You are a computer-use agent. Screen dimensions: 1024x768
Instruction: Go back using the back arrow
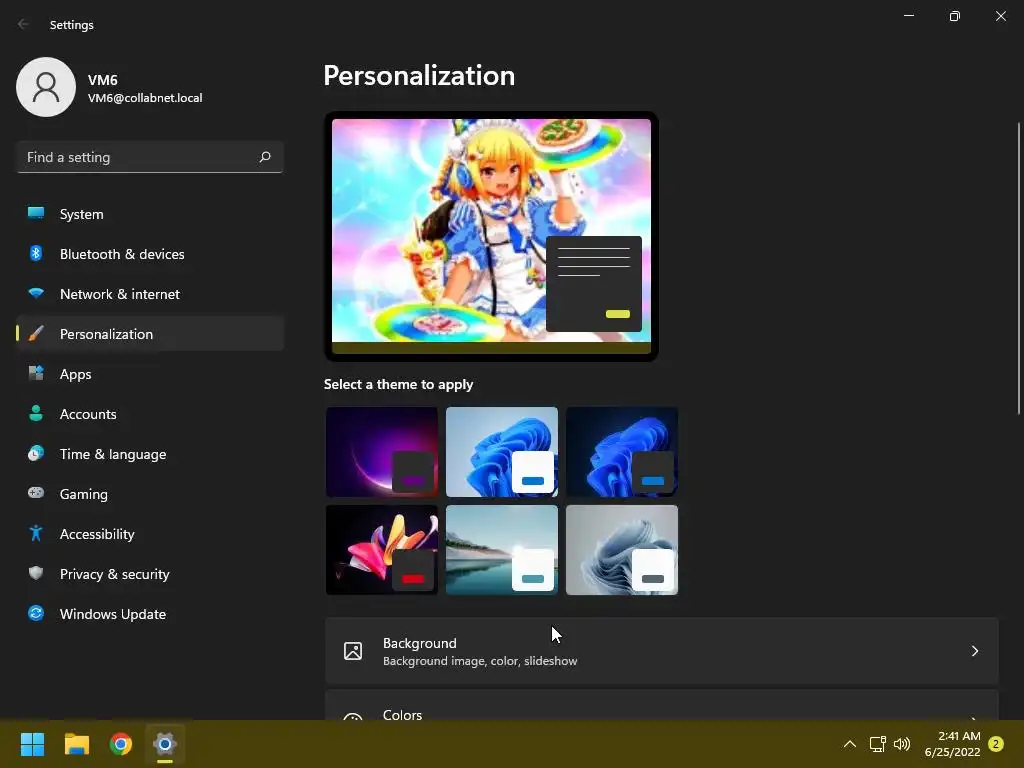[x=24, y=24]
